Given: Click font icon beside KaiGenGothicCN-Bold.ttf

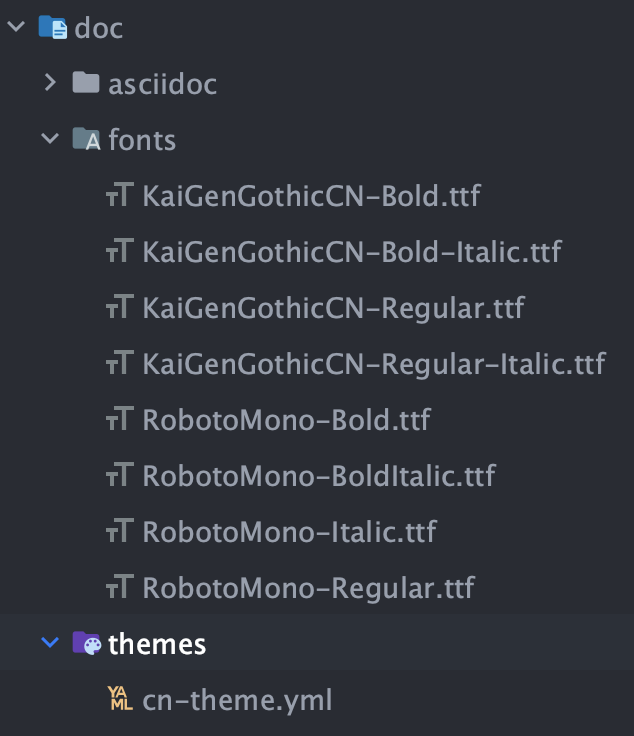Looking at the screenshot, I should 120,195.
